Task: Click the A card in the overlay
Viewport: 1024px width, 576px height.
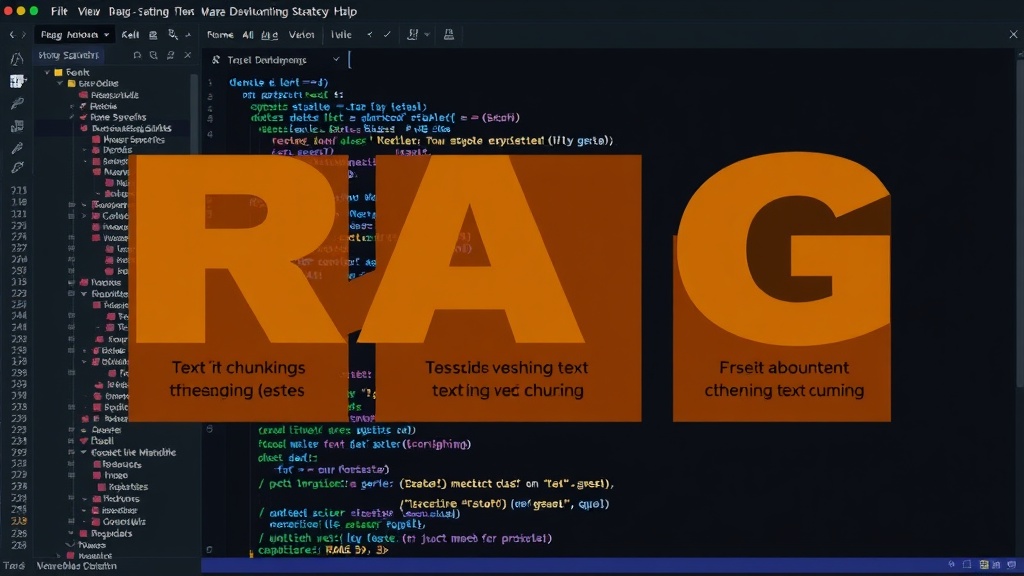Action: pos(508,288)
